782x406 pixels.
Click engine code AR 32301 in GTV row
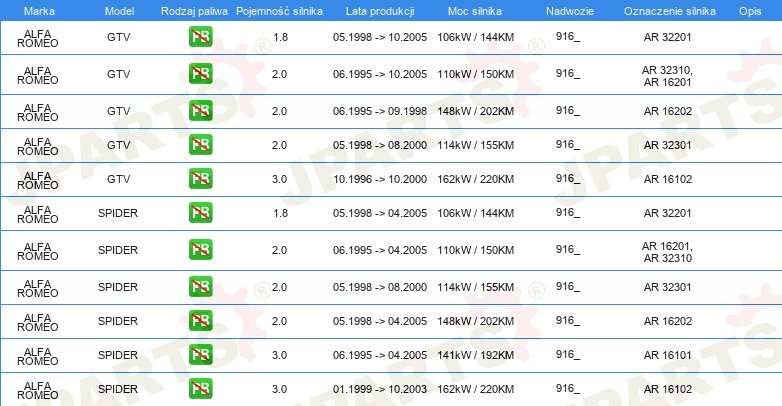(x=667, y=145)
